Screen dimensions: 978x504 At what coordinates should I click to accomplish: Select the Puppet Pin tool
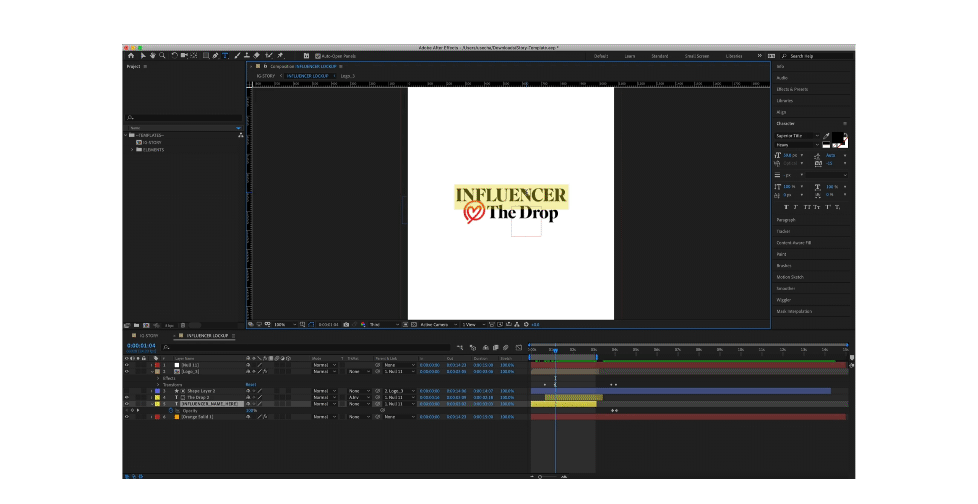point(280,56)
